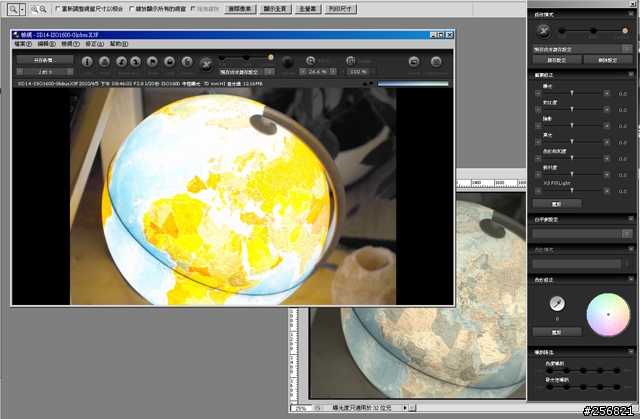This screenshot has width=640, height=419.
Task: Open the View menu in review window
Action: [71, 44]
